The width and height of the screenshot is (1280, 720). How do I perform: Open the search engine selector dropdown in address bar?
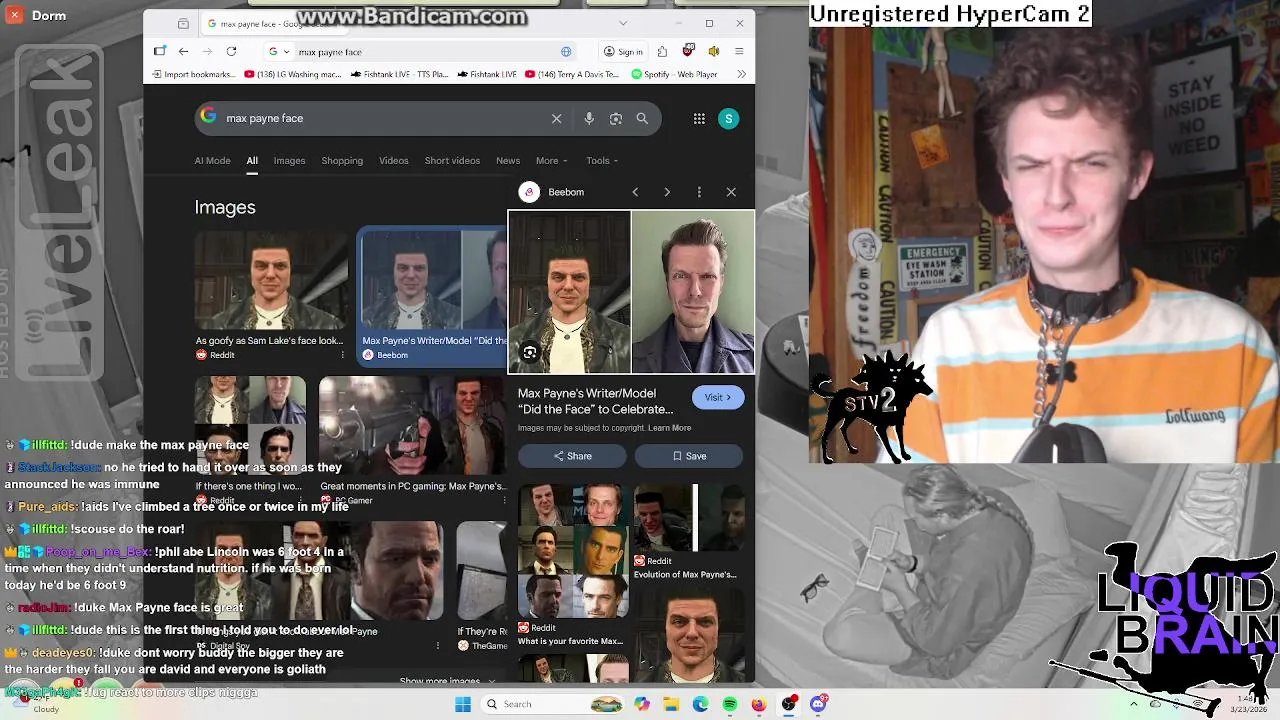point(279,51)
